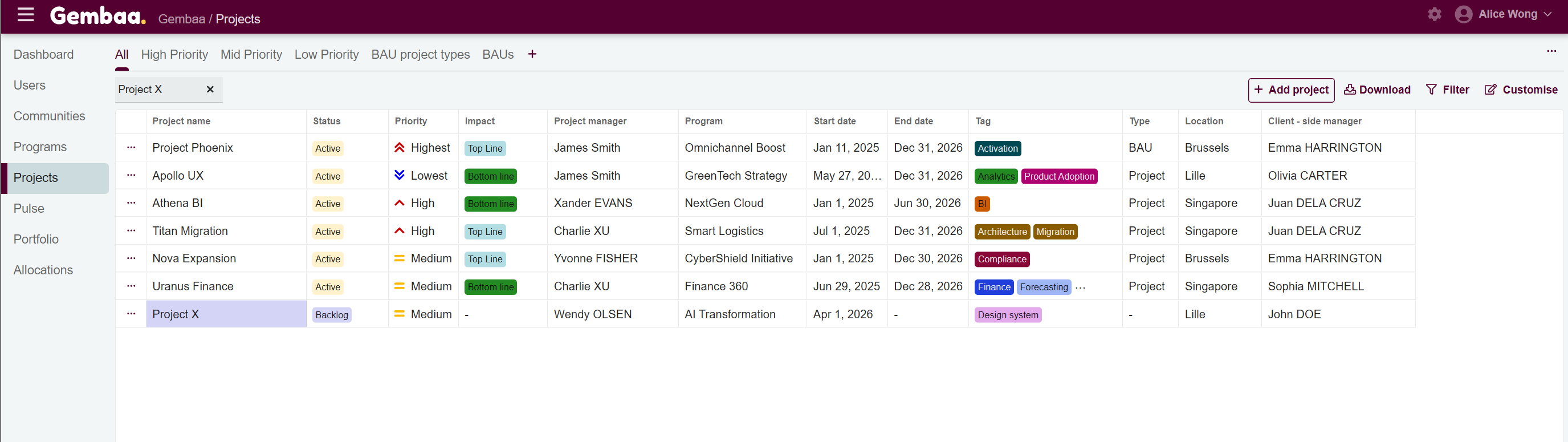Show more tags for Uranus Finance

point(1080,287)
